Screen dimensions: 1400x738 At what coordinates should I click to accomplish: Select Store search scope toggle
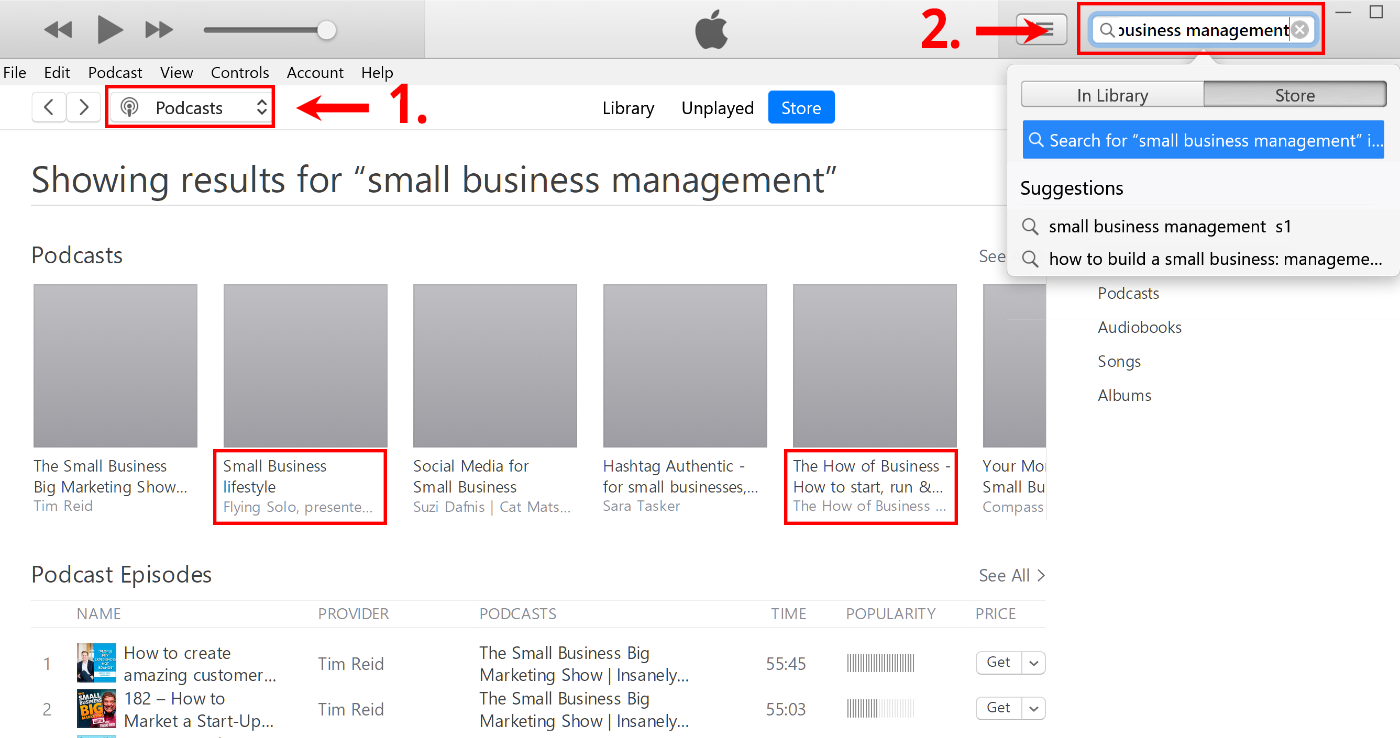pos(1295,95)
